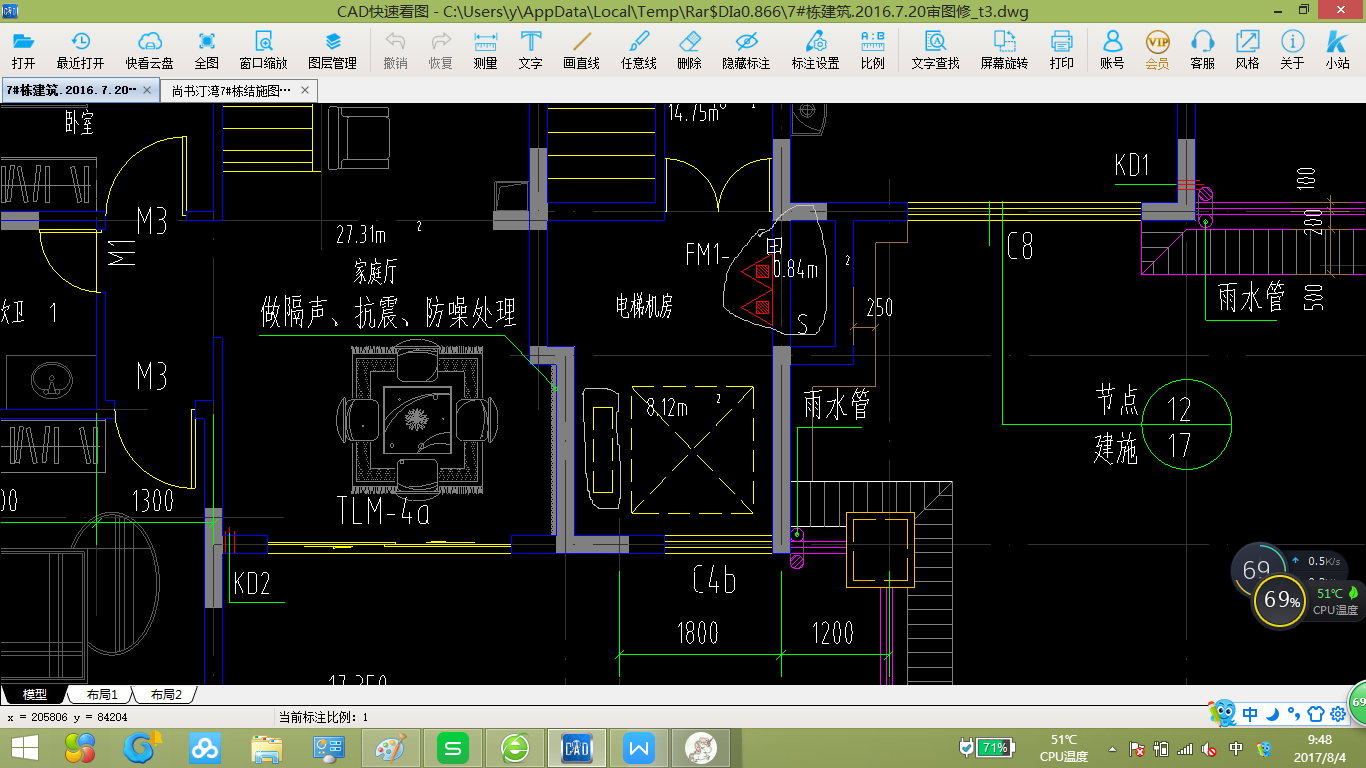Click the green S taskbar icon
Screen dimensions: 1366x768
point(453,747)
